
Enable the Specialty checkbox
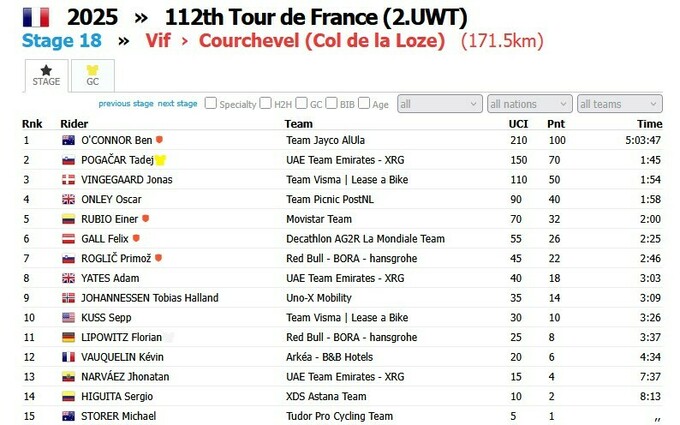pyautogui.click(x=210, y=103)
